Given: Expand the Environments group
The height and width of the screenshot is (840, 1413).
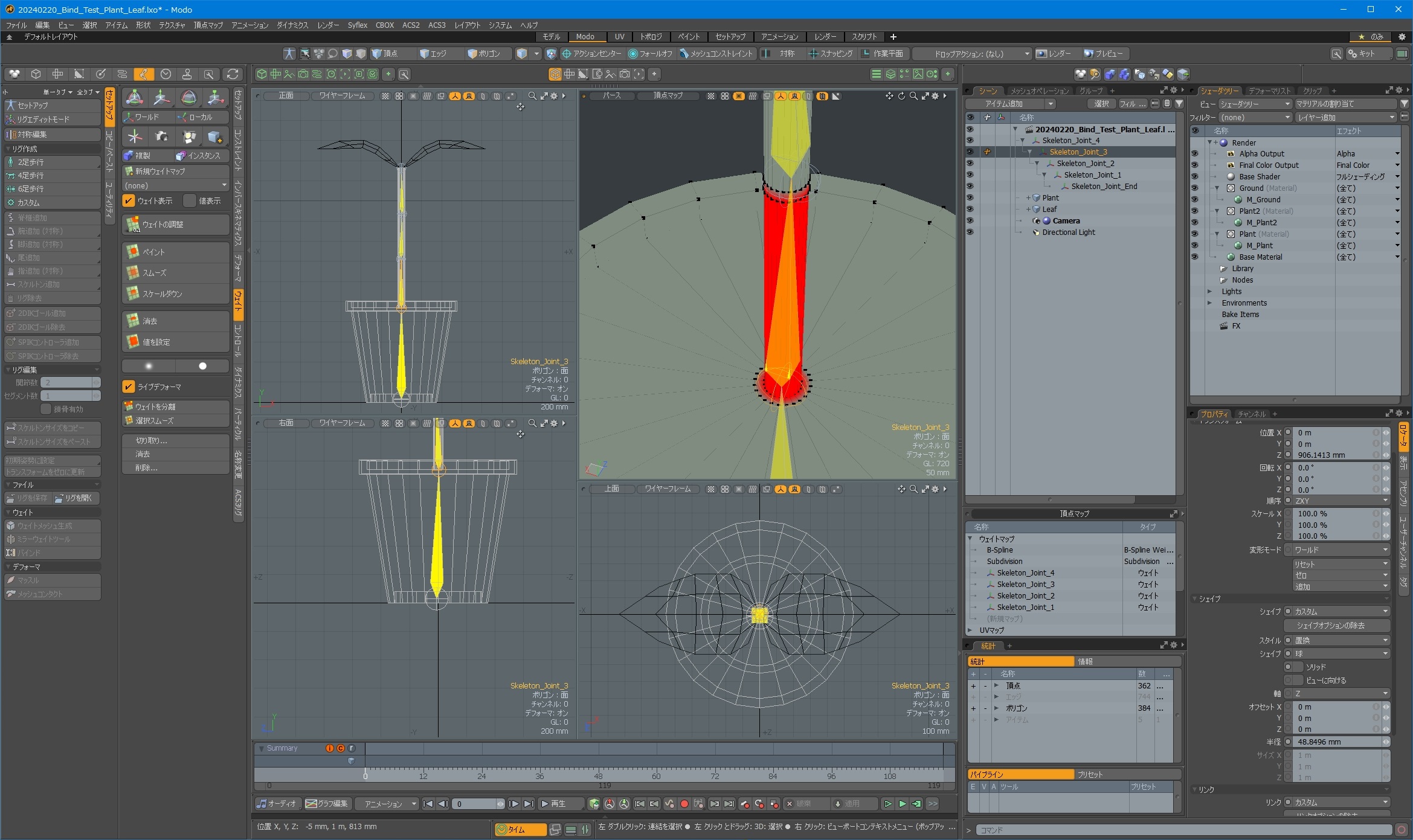Looking at the screenshot, I should 1209,303.
